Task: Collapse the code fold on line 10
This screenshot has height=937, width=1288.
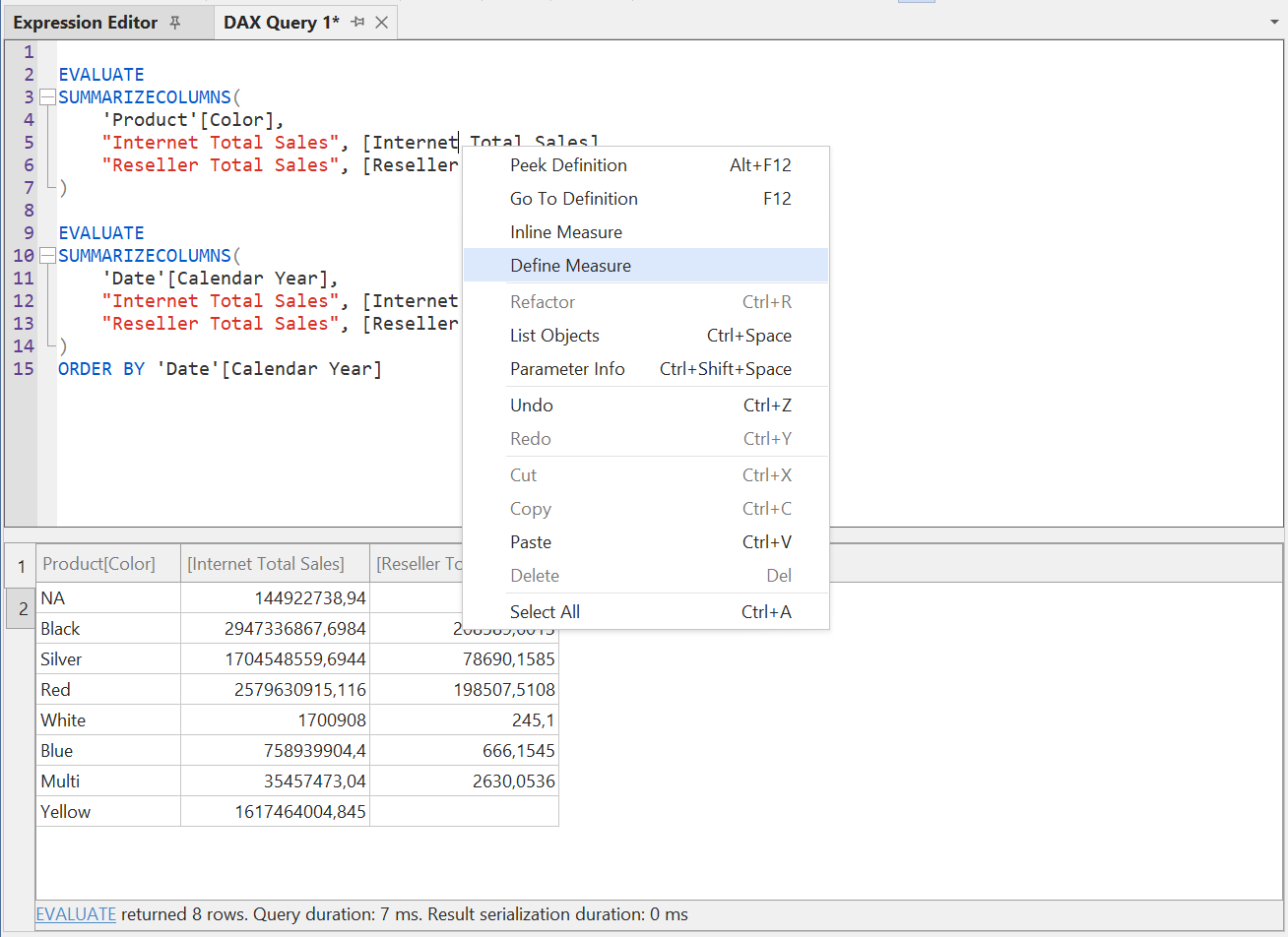Action: (46, 255)
